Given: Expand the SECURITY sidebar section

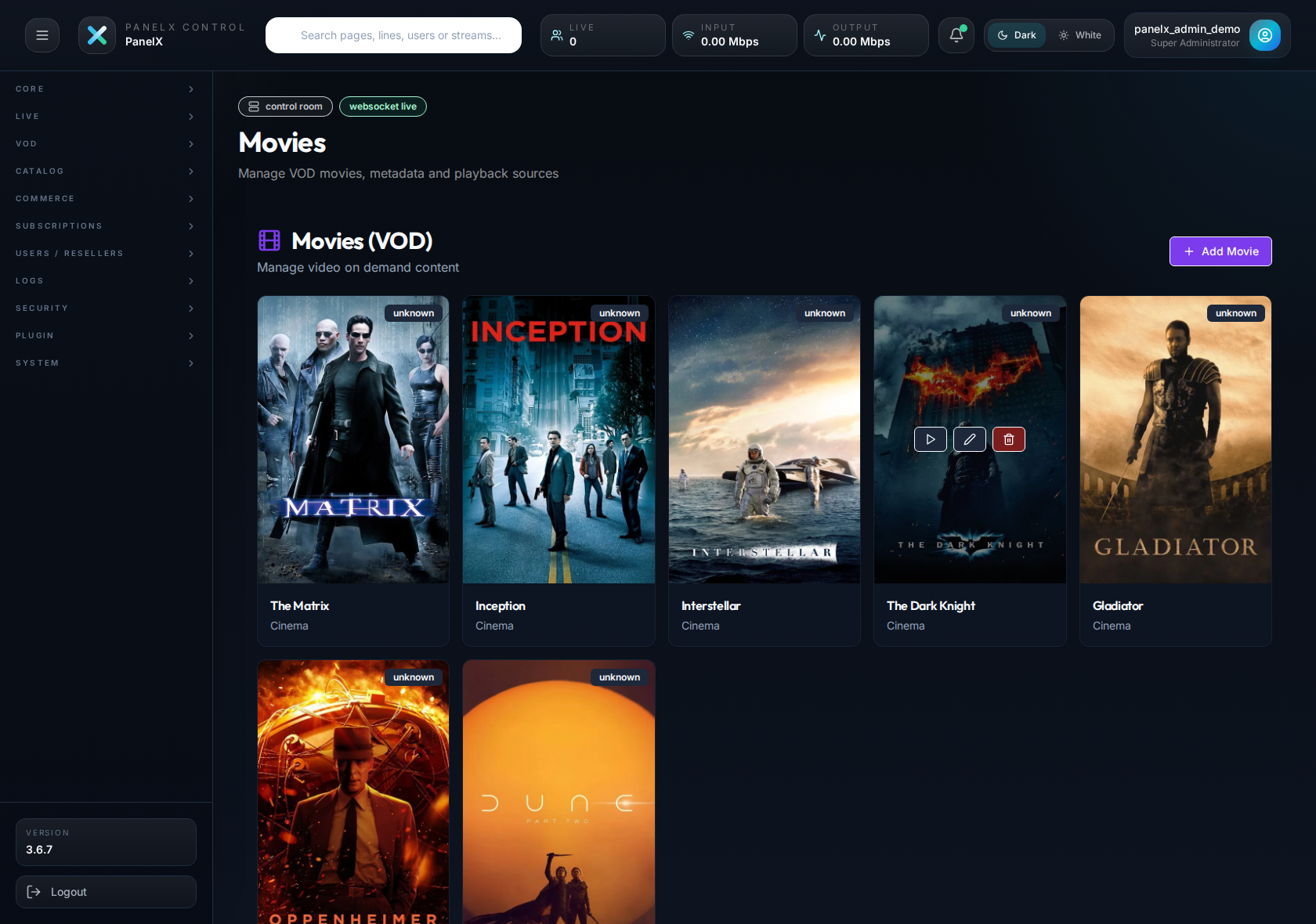Looking at the screenshot, I should click(106, 308).
